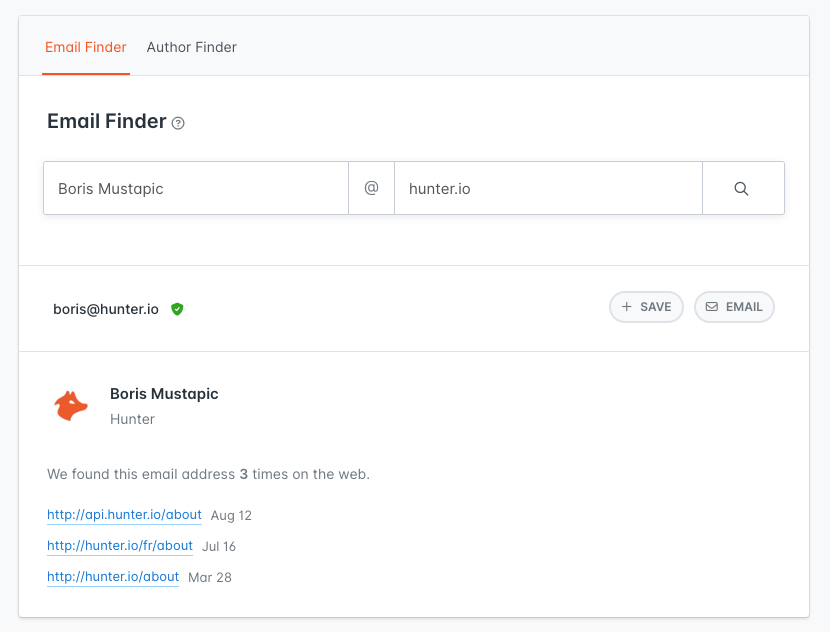The image size is (830, 632).
Task: Open the Email Finder help question-mark icon
Action: [178, 123]
